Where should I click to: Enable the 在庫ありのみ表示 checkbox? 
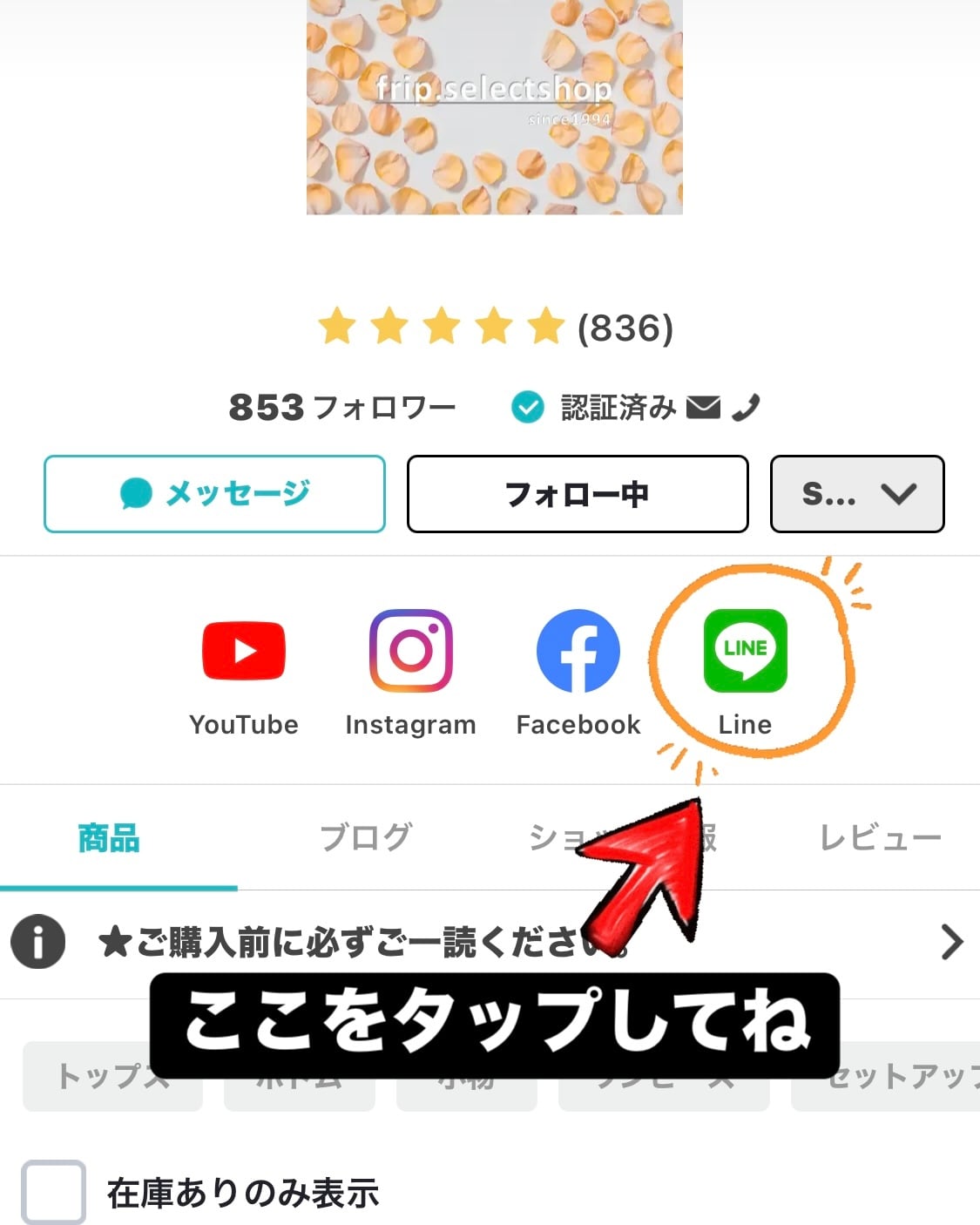click(x=53, y=1192)
